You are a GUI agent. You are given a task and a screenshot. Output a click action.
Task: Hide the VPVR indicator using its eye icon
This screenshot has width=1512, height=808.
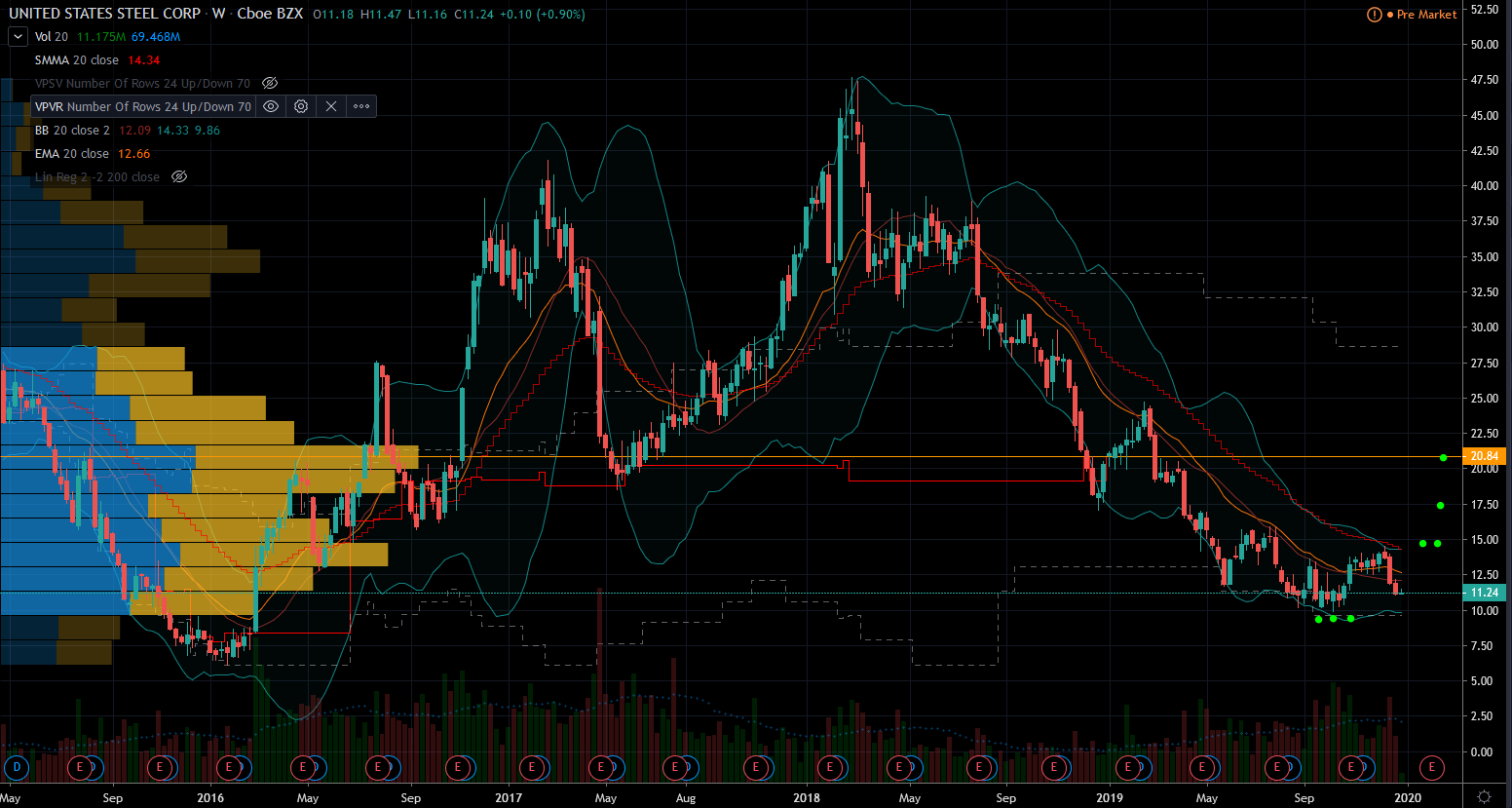(272, 106)
